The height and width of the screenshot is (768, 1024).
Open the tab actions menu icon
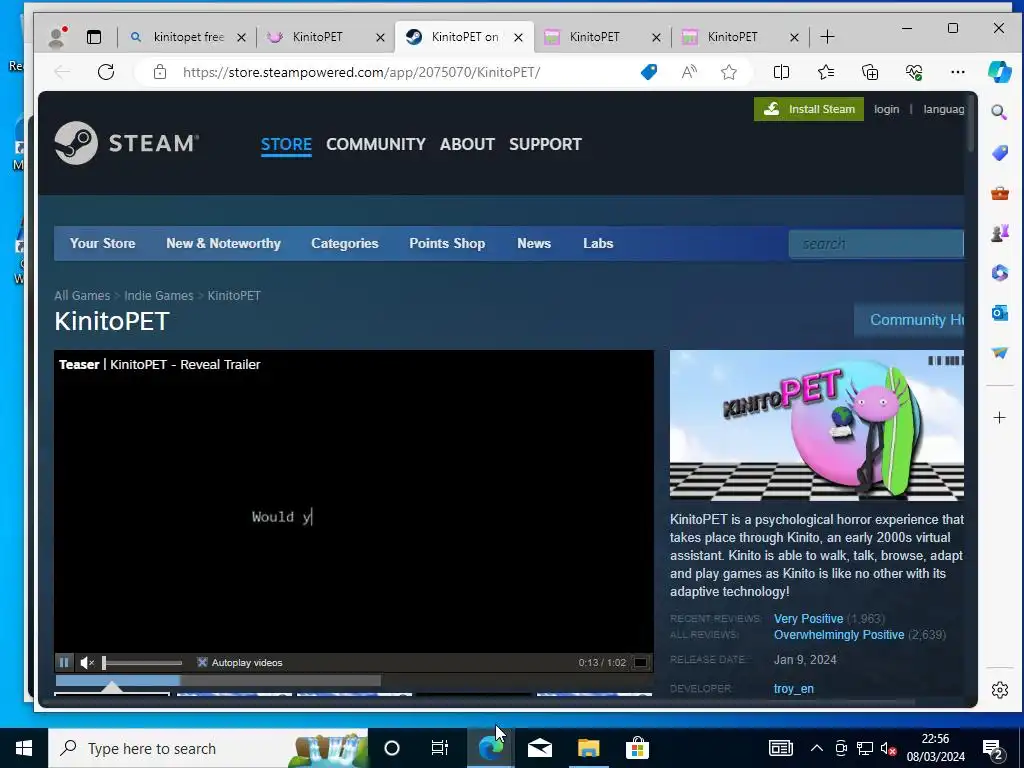(x=94, y=37)
